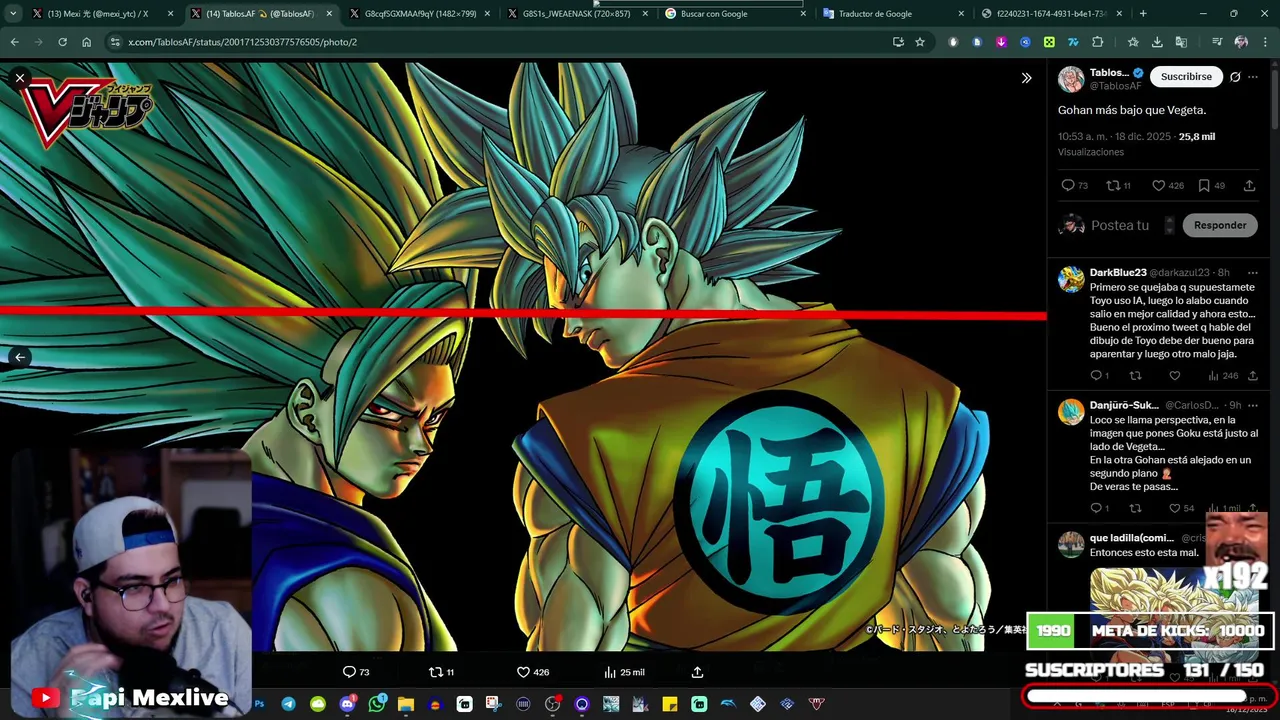Click the repost icon below the photo
This screenshot has width=1280, height=720.
coord(435,672)
